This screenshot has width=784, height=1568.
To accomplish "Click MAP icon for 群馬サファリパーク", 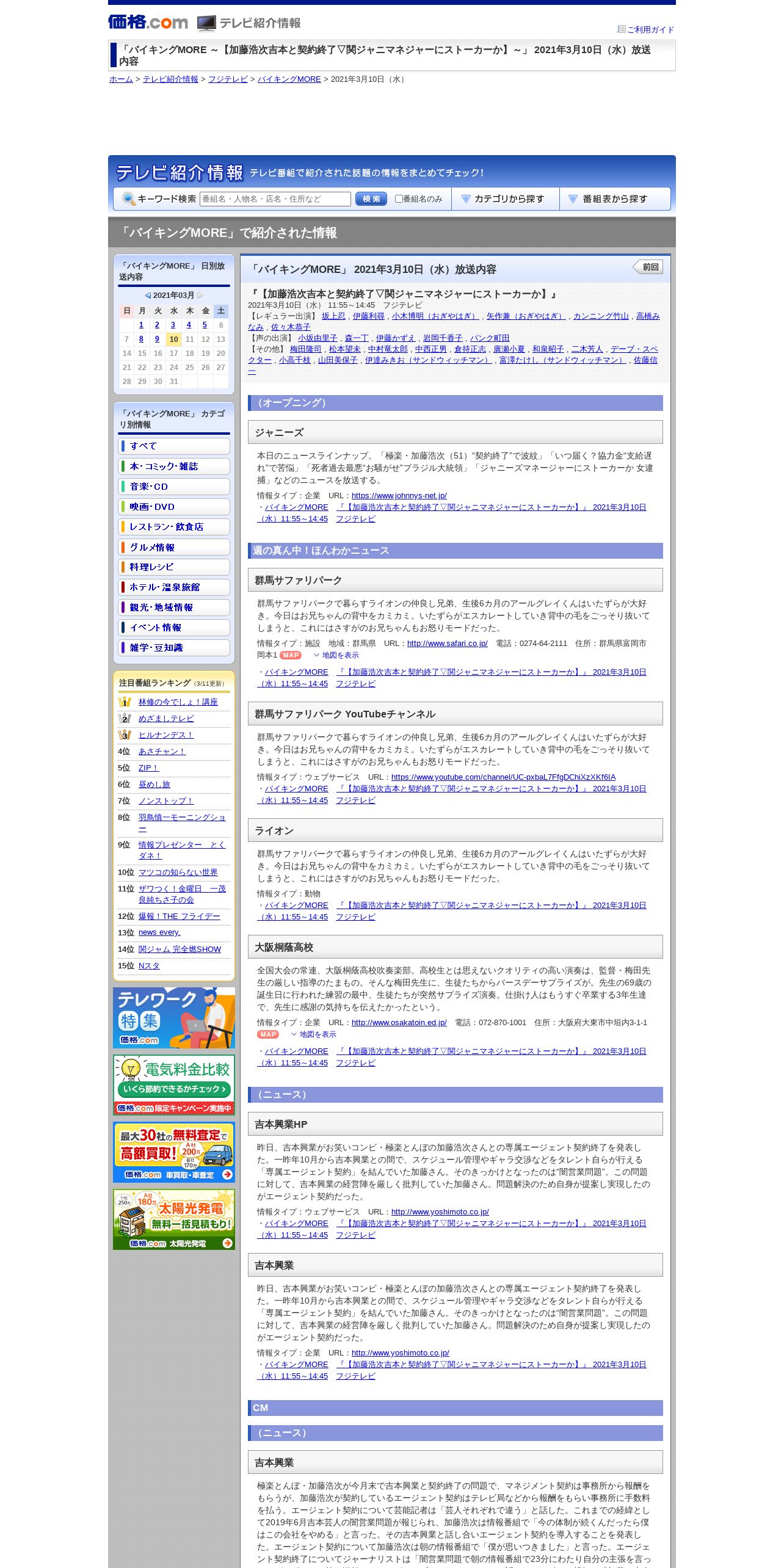I will (x=291, y=655).
